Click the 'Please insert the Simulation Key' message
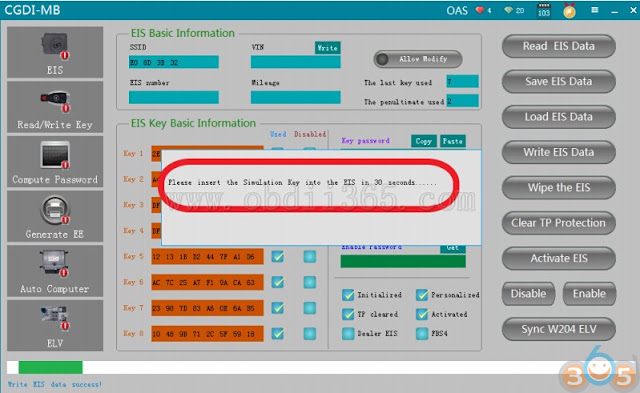640x393 pixels. coord(302,182)
